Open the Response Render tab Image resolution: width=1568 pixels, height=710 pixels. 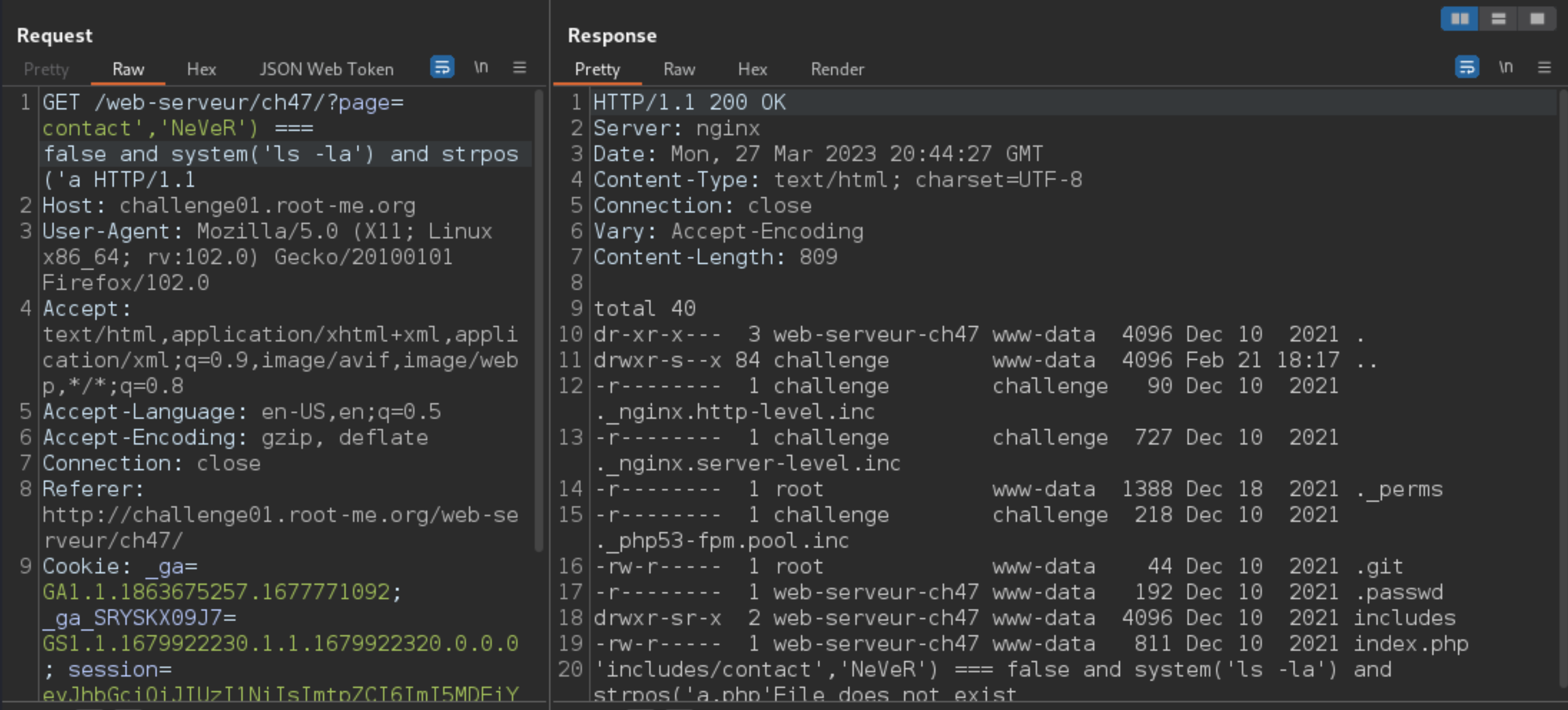(837, 70)
